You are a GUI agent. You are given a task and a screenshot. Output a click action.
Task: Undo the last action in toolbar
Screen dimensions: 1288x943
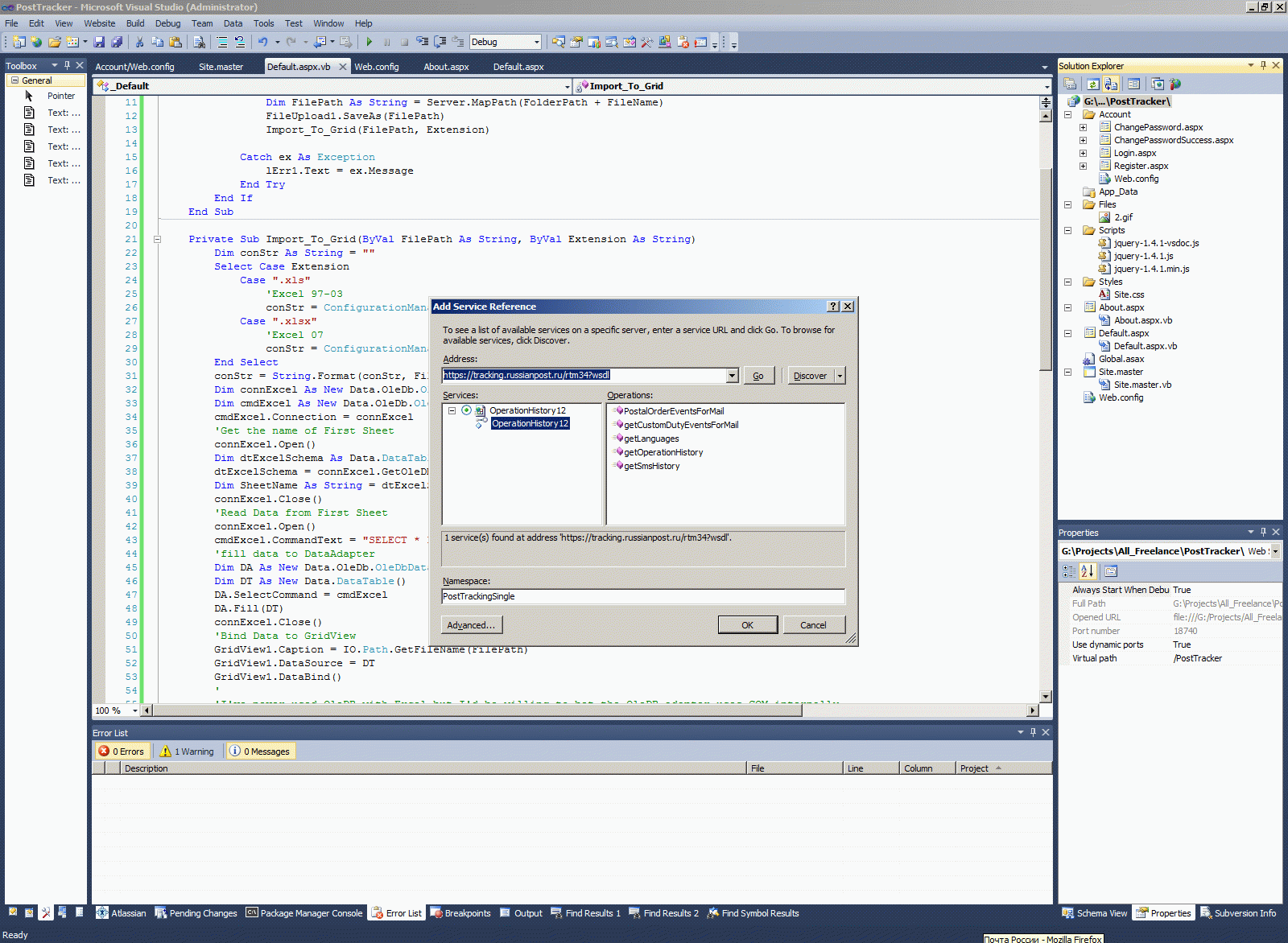pos(262,42)
